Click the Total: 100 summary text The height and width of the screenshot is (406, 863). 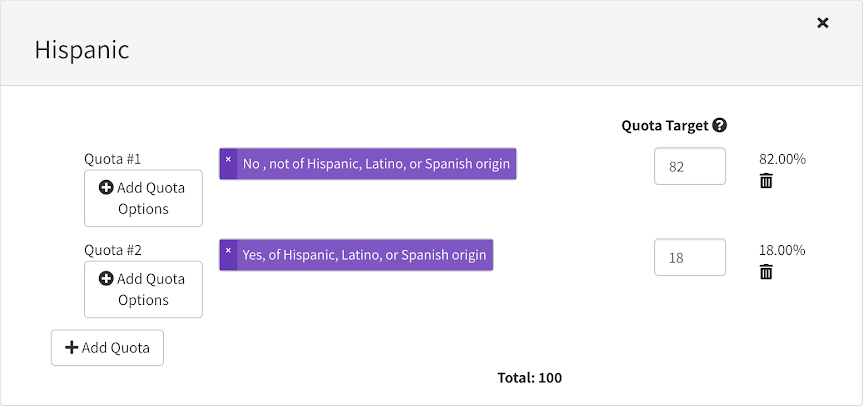tap(529, 378)
